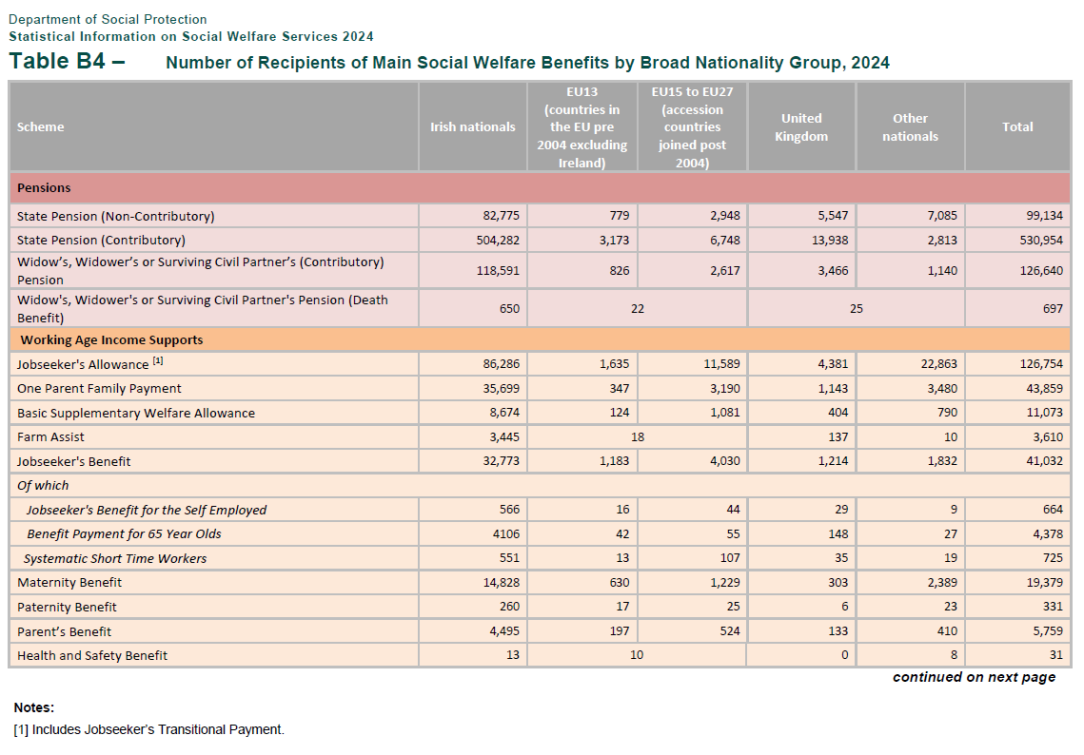Click the 'Jobseeker's Benefit' row label
Image resolution: width=1084 pixels, height=755 pixels.
click(x=73, y=461)
